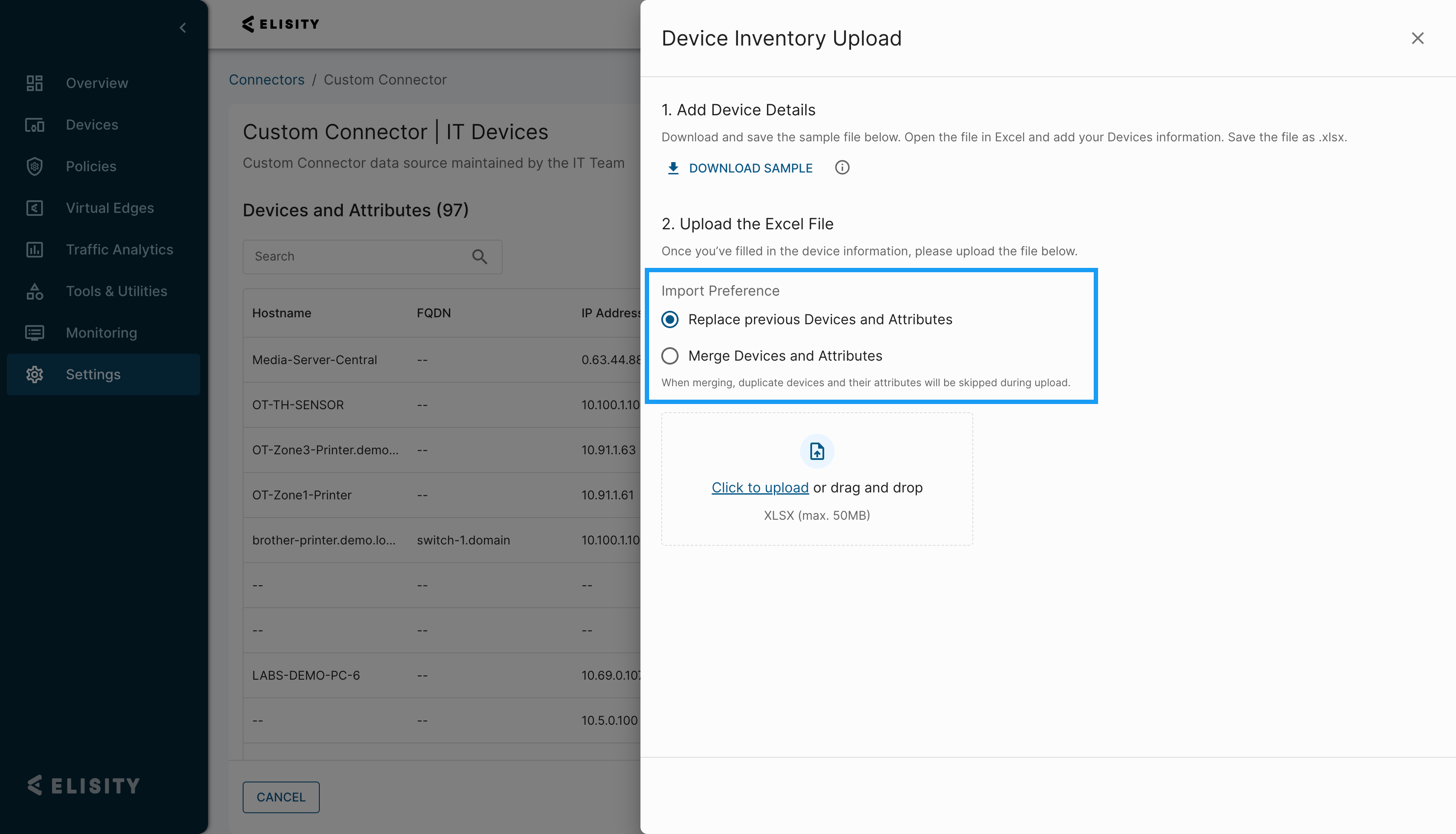Select the Media-Server-Central hostname cell
Image resolution: width=1456 pixels, height=834 pixels.
pos(315,360)
